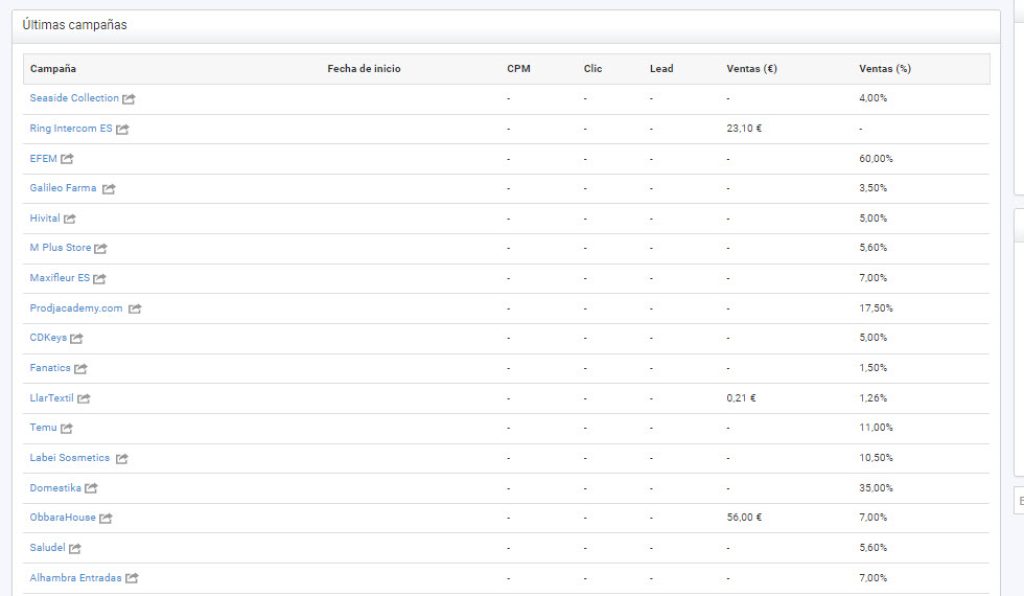
Task: Open the Maxifleur ES external link icon
Action: point(99,279)
